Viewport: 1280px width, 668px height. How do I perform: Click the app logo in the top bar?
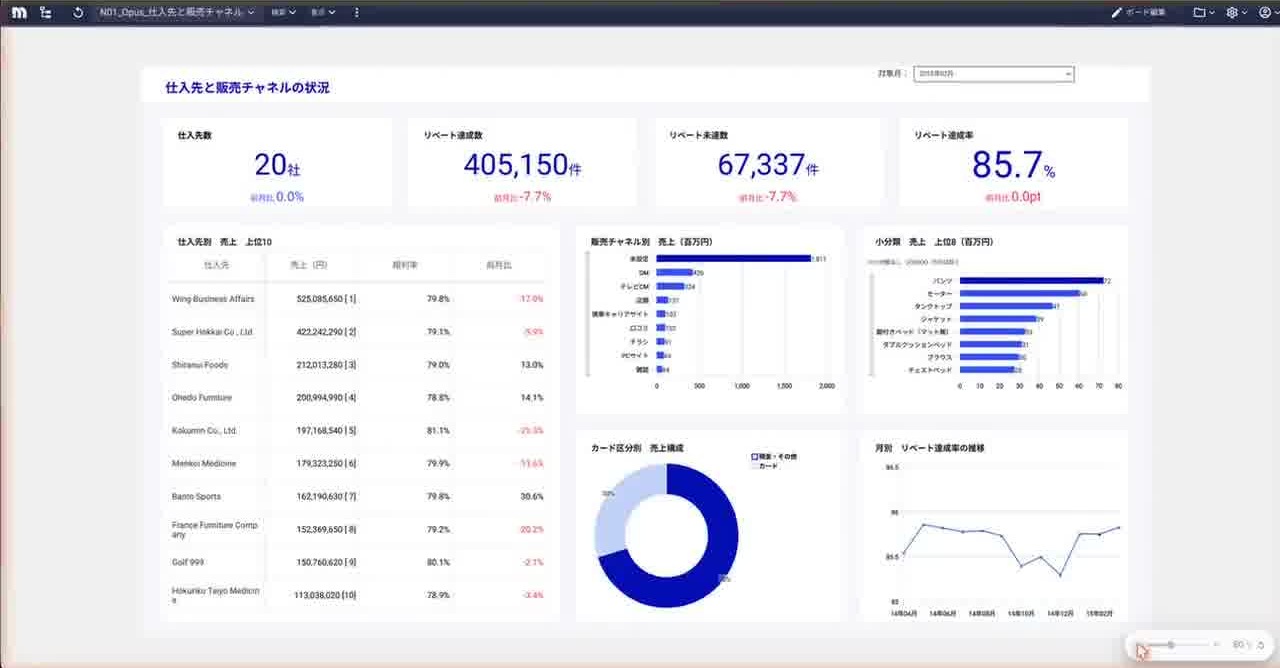pyautogui.click(x=18, y=13)
